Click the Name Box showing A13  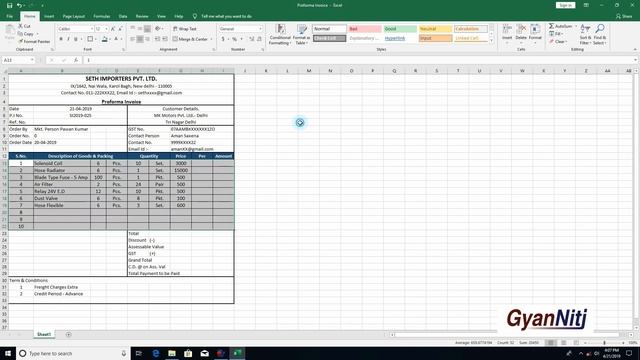[19, 60]
